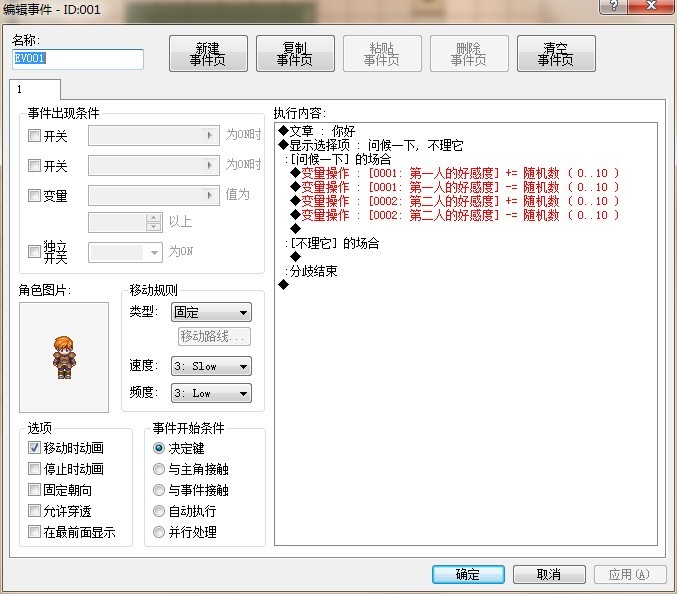The width and height of the screenshot is (677, 594).
Task: Check the 允许穿透 option
Action: tap(34, 511)
